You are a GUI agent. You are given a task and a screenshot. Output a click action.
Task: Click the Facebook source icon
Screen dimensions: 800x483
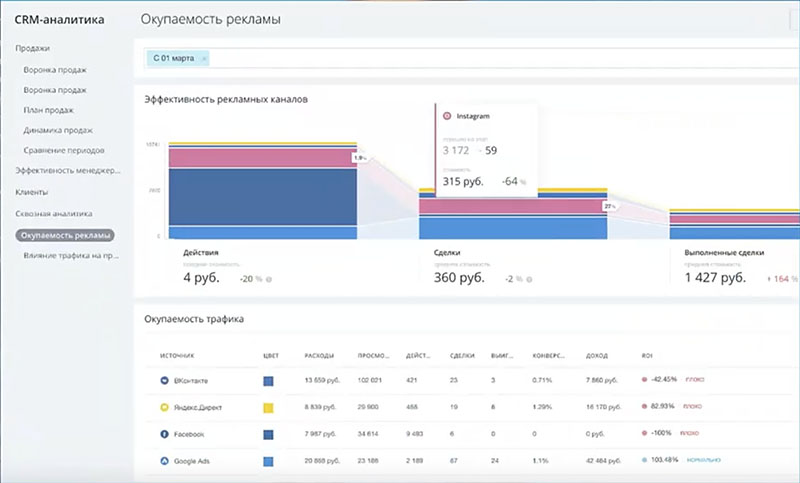coord(164,434)
